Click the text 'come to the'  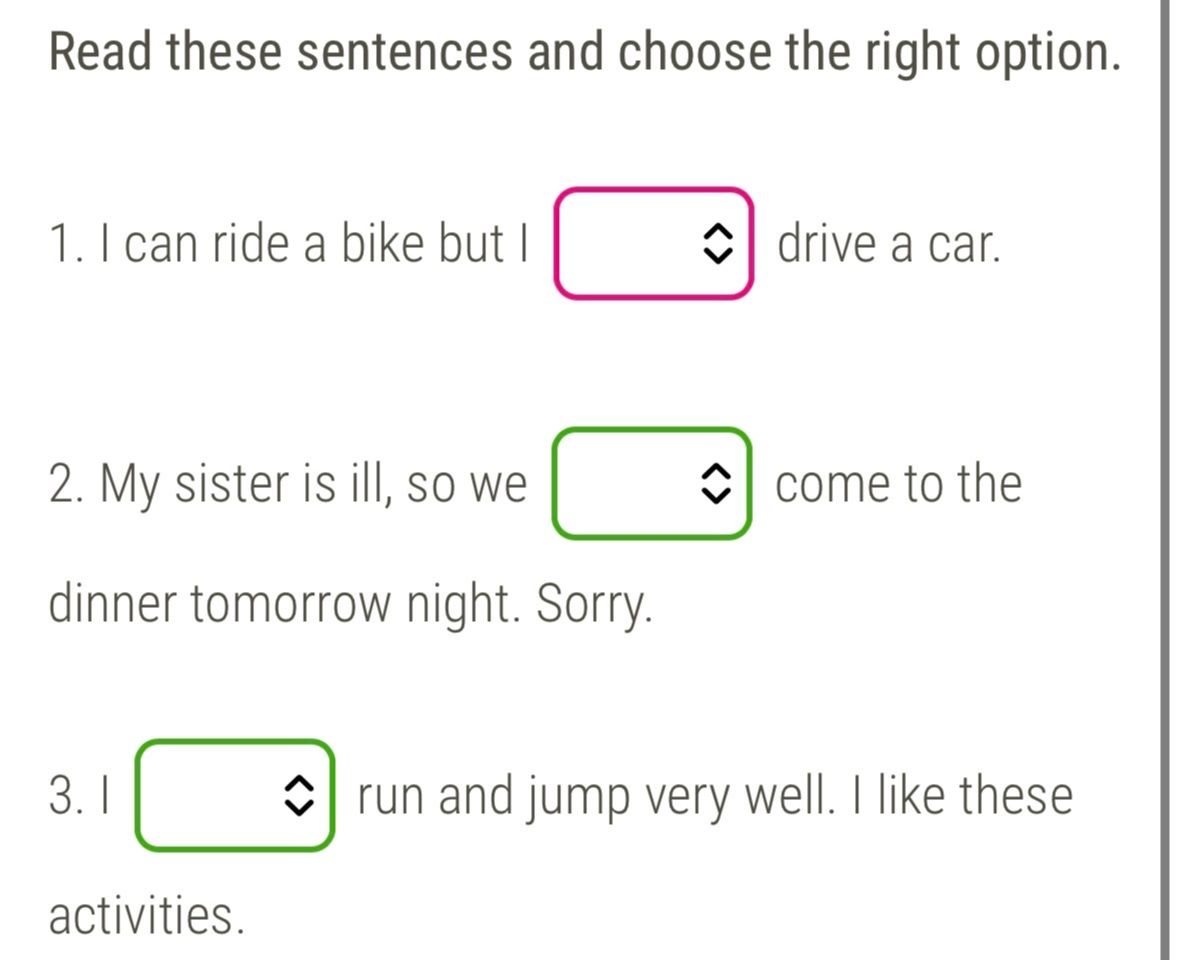899,484
